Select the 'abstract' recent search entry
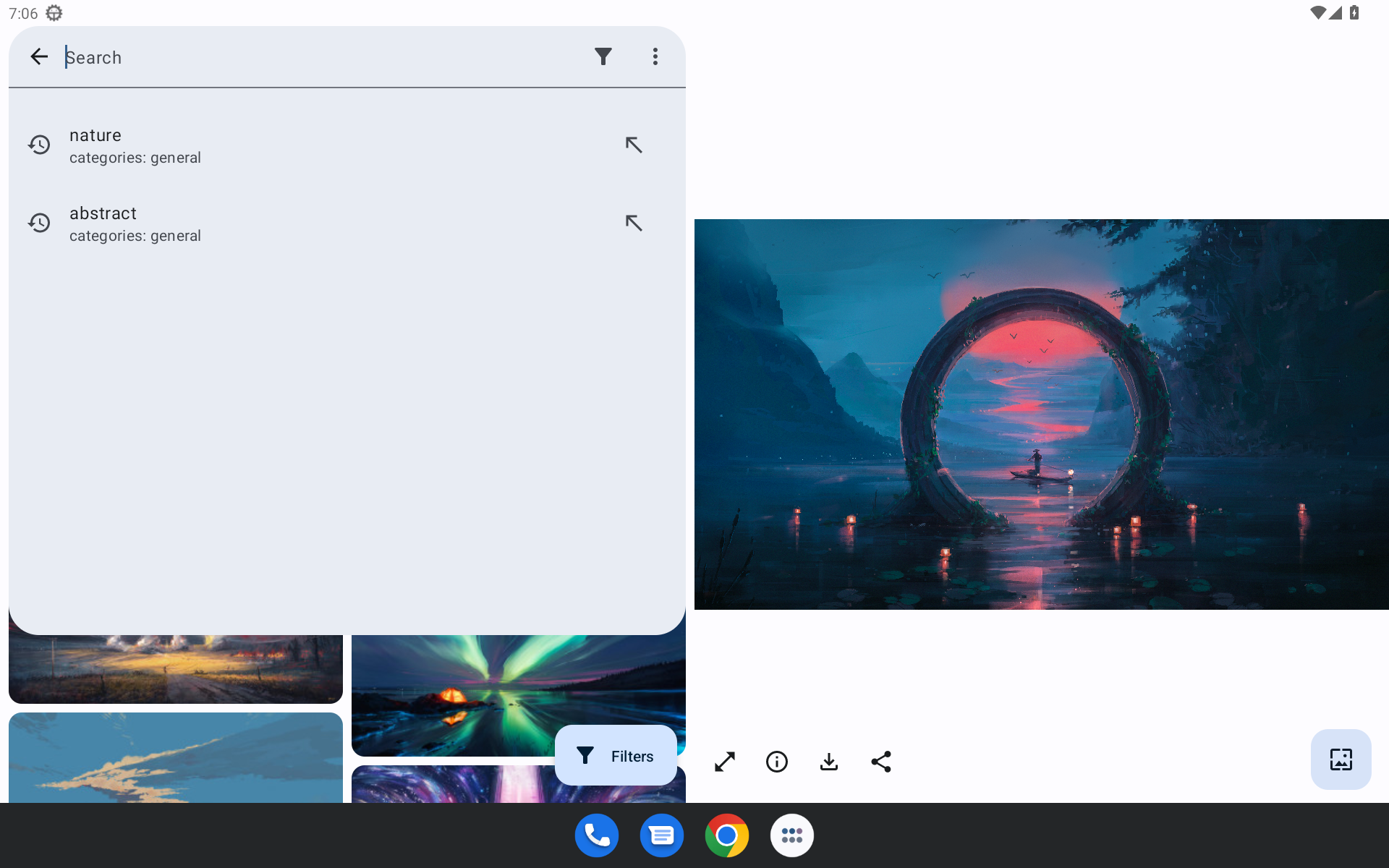This screenshot has height=868, width=1389. pos(289,224)
